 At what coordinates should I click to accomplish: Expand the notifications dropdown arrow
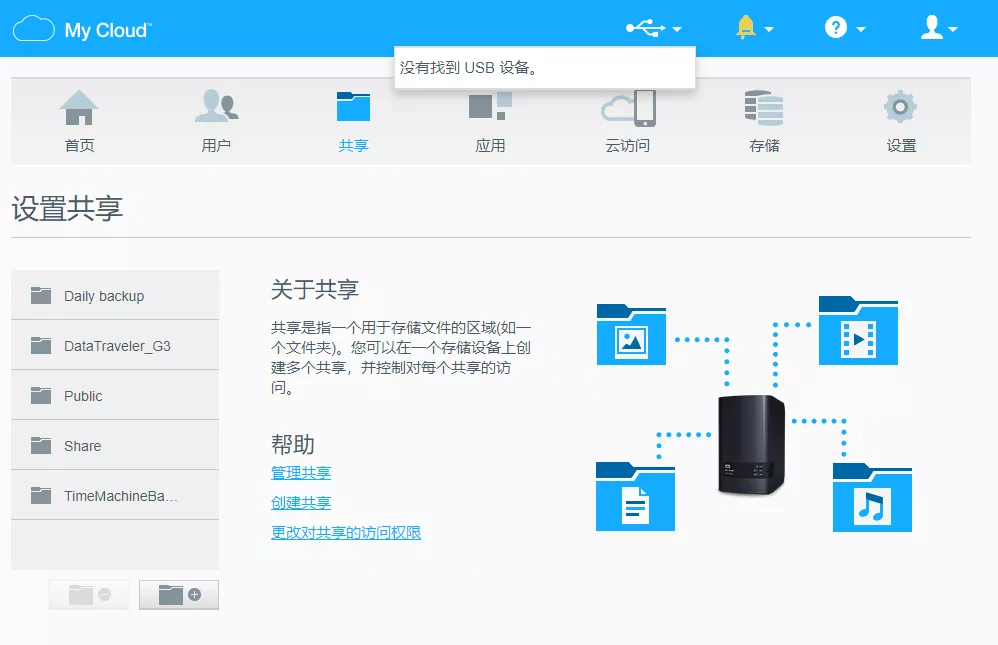pyautogui.click(x=769, y=29)
